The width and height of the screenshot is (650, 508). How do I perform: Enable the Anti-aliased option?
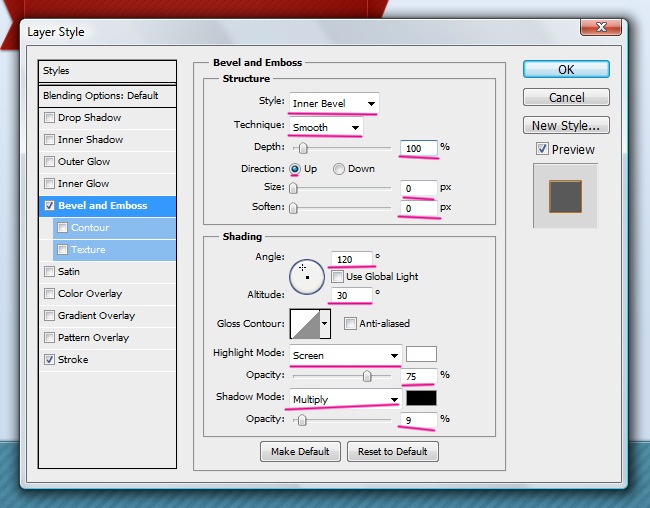[350, 324]
